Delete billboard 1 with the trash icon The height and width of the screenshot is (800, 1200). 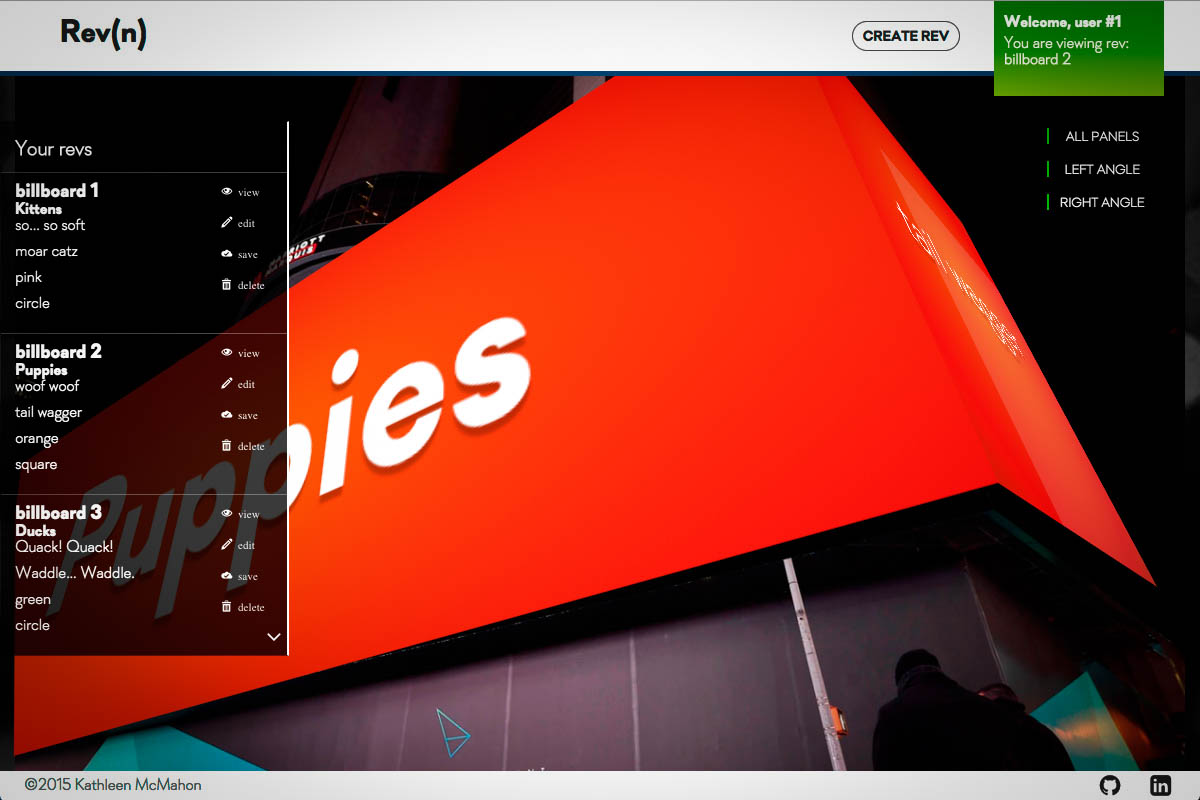click(227, 285)
